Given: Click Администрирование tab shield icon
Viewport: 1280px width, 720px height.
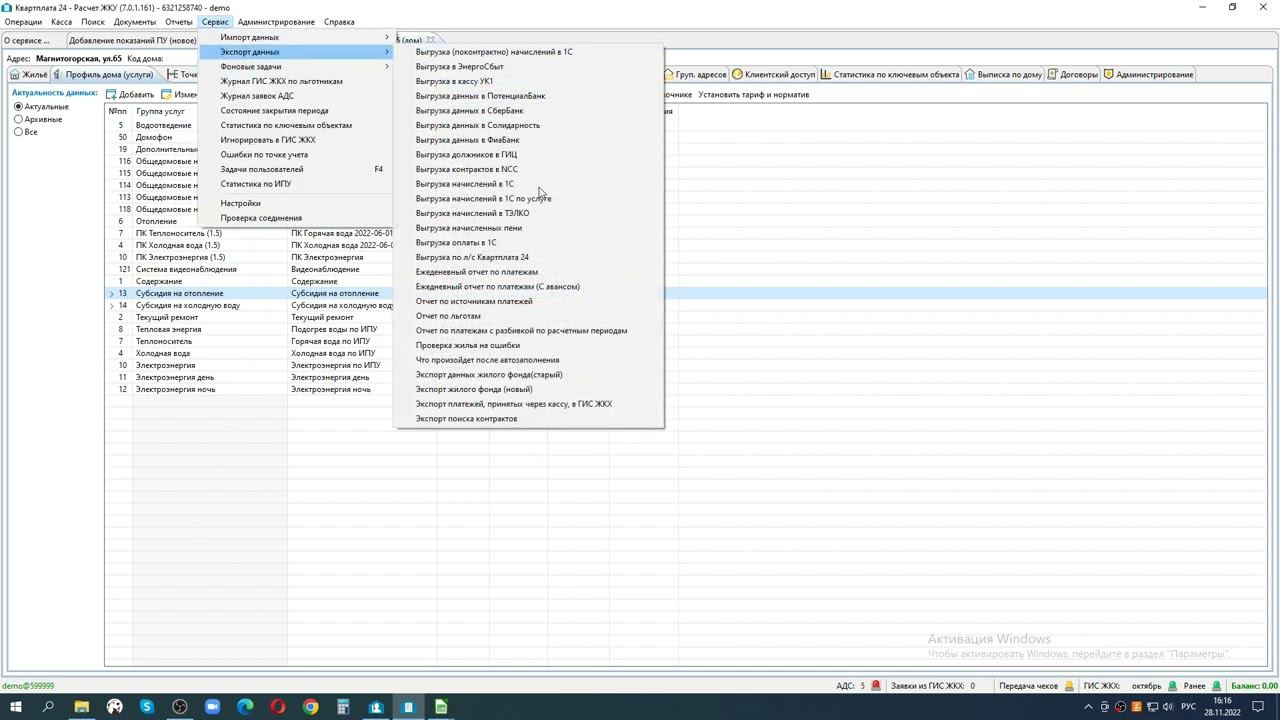Looking at the screenshot, I should click(x=1109, y=75).
